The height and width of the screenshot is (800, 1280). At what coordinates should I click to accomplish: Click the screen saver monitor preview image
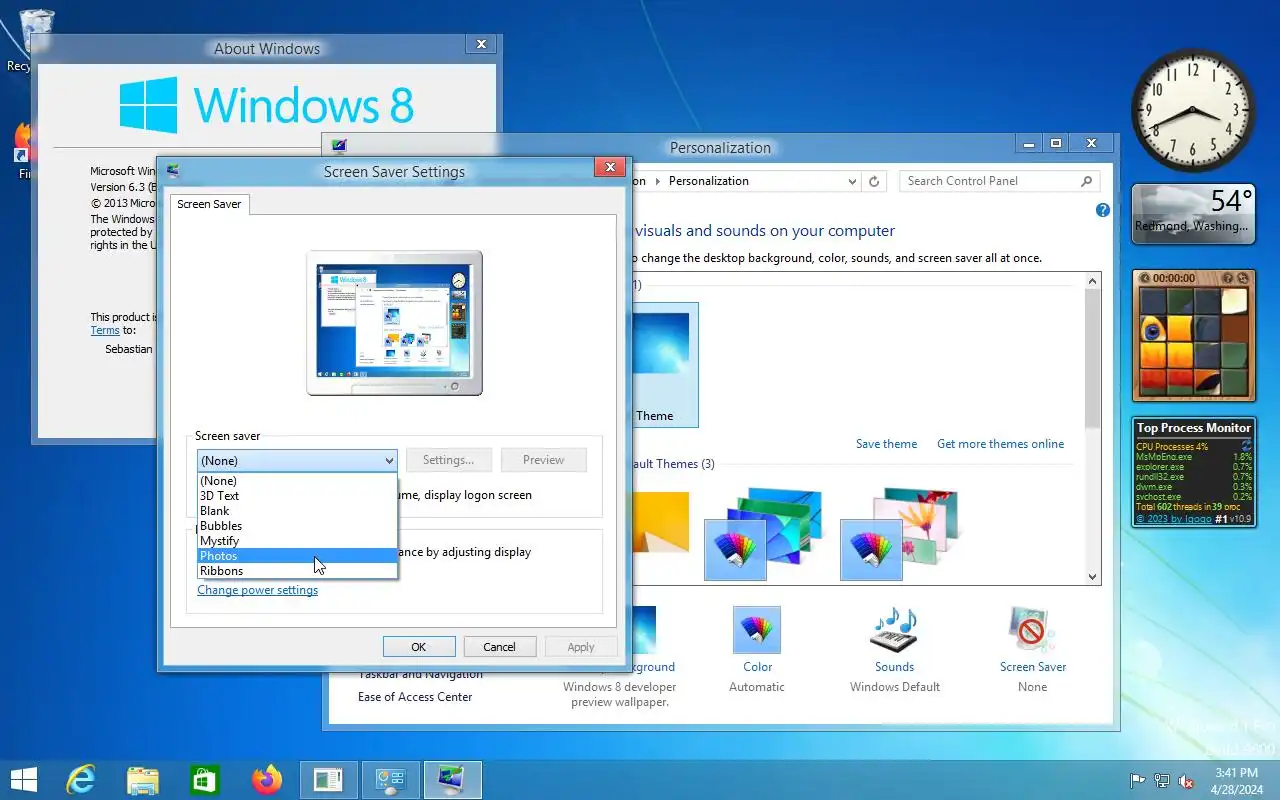pos(394,322)
